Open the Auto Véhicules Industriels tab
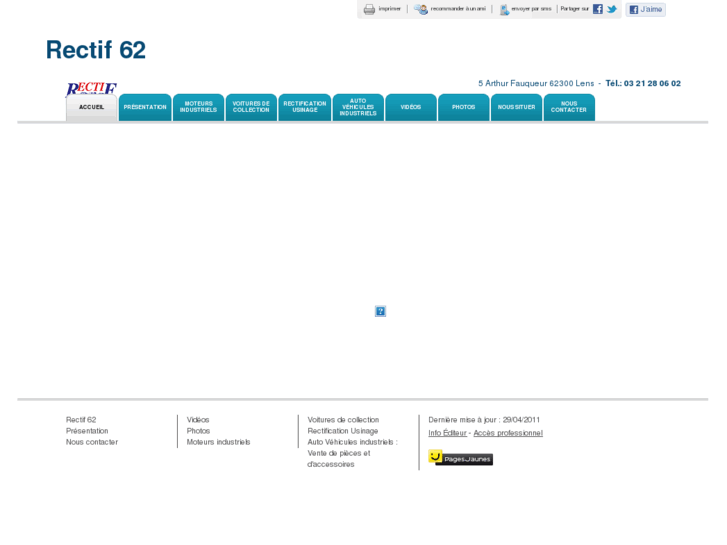Viewport: 727px width, 545px height. tap(358, 108)
